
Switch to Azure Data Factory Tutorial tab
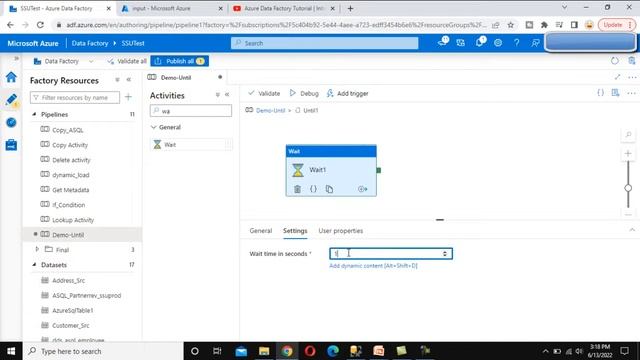click(x=284, y=8)
